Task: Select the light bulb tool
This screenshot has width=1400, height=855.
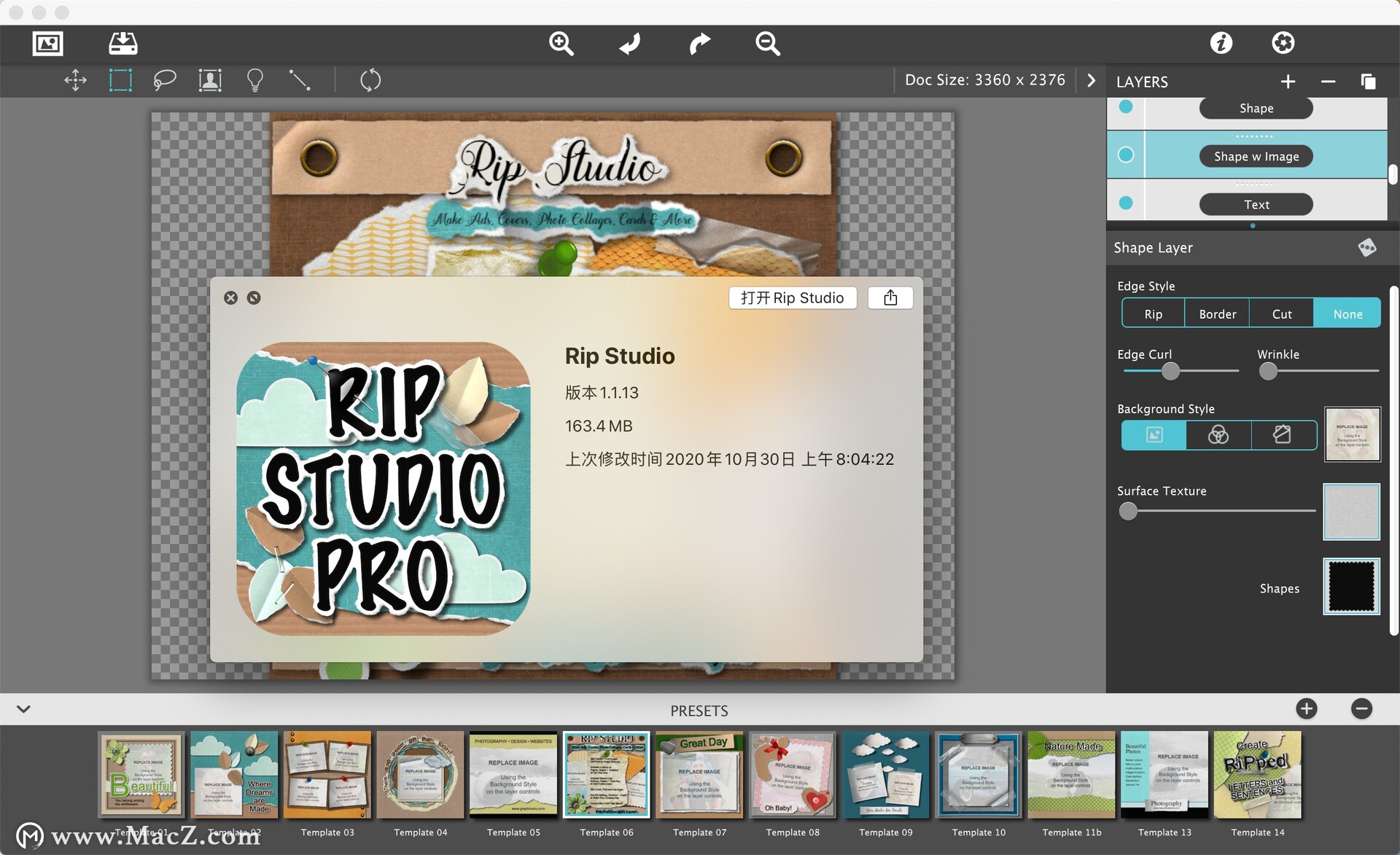Action: pos(254,80)
